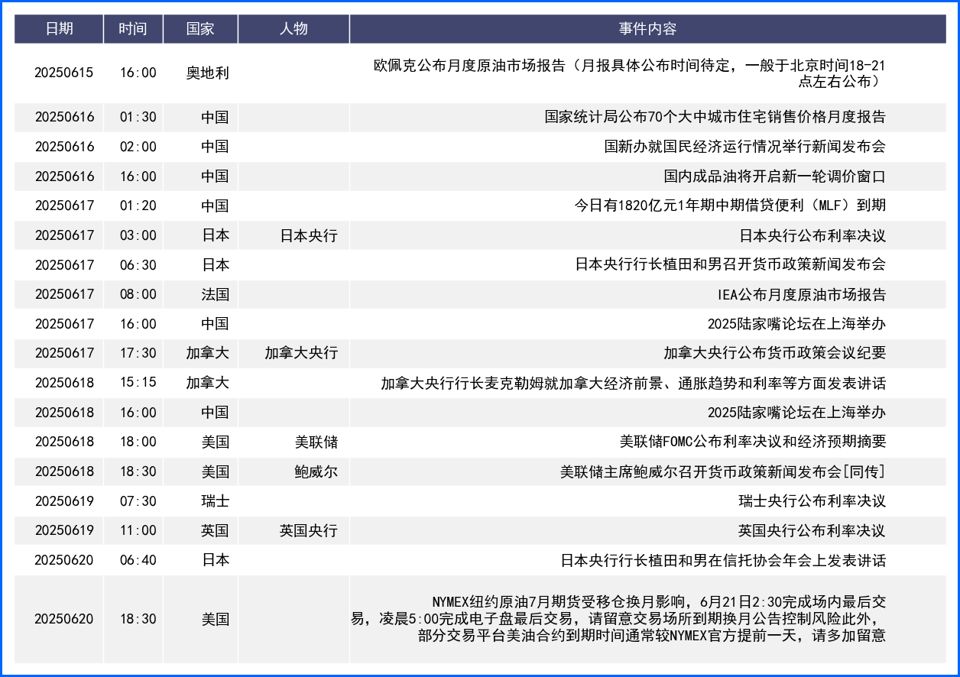The image size is (960, 677).
Task: Select the 植田和男在信托协会年会上发表讲话 event
Action: [x=723, y=561]
